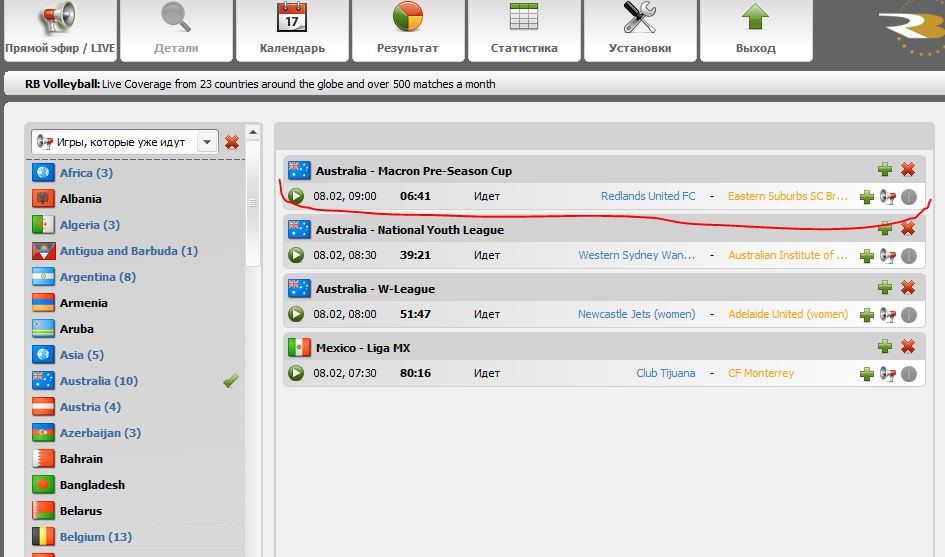Click the Africa globe flag icon

(43, 172)
